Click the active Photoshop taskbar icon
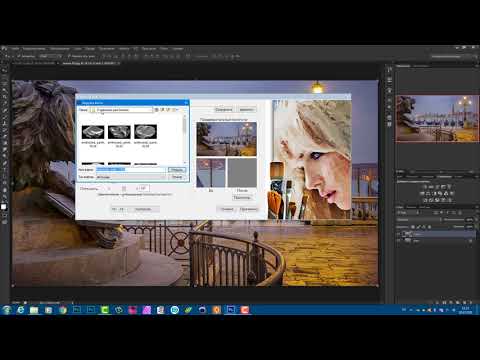The height and width of the screenshot is (360, 480). pos(231,310)
